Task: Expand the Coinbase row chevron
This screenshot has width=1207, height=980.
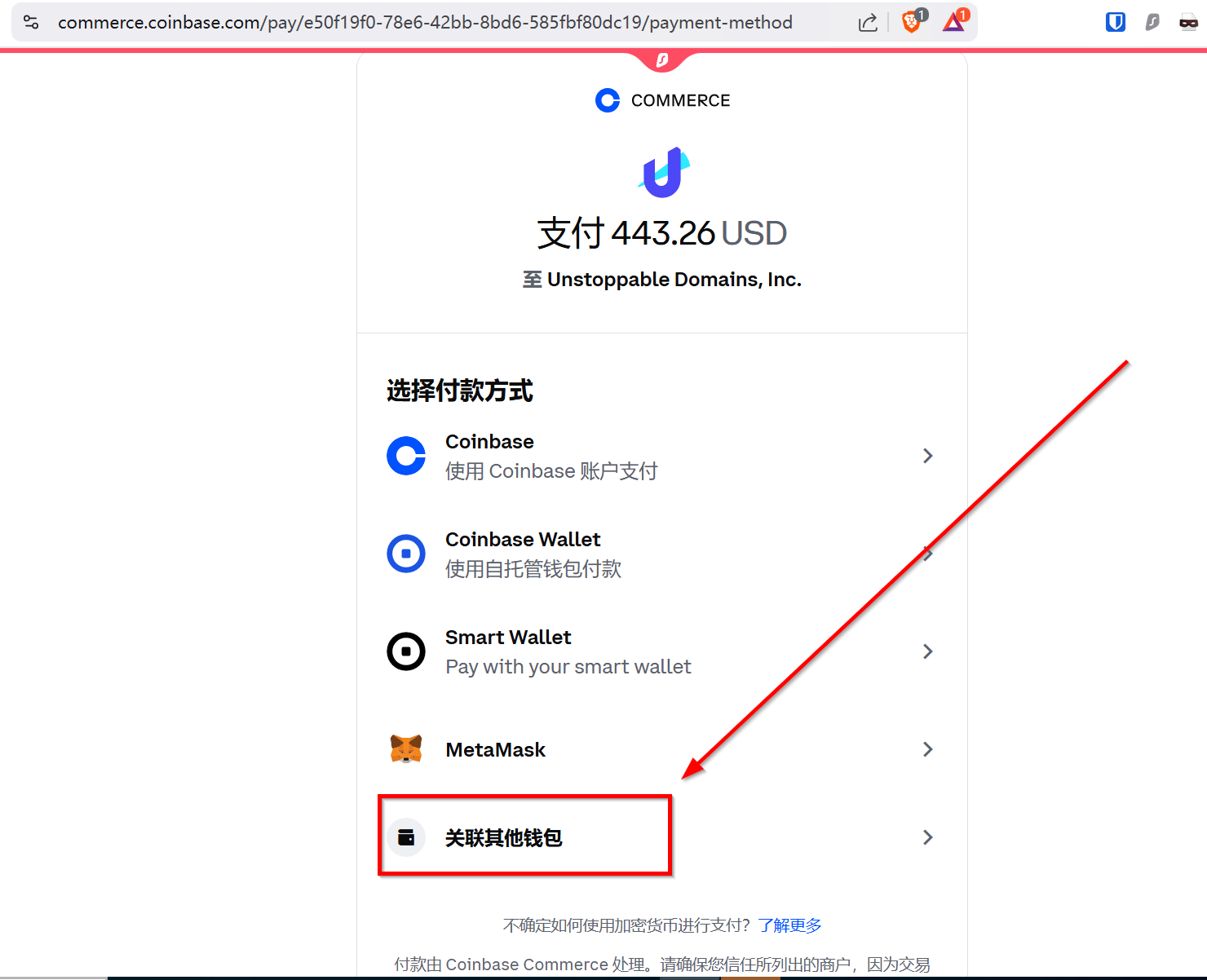Action: coord(927,456)
